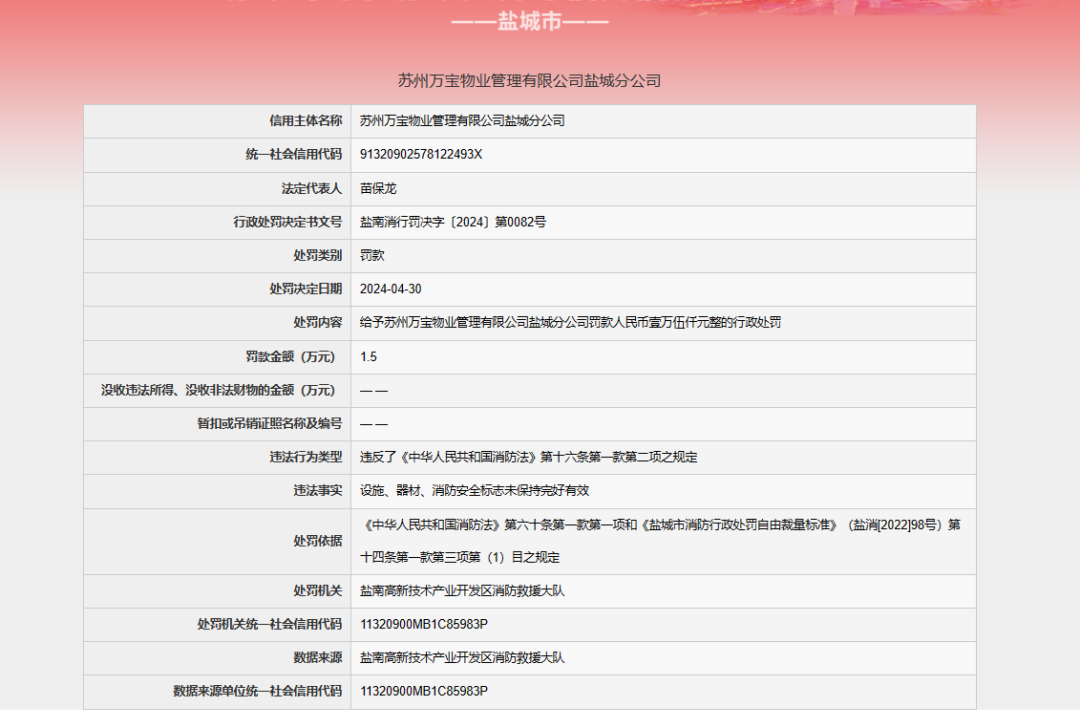Click the 数据来源 label
Viewport: 1080px width, 728px height.
318,658
